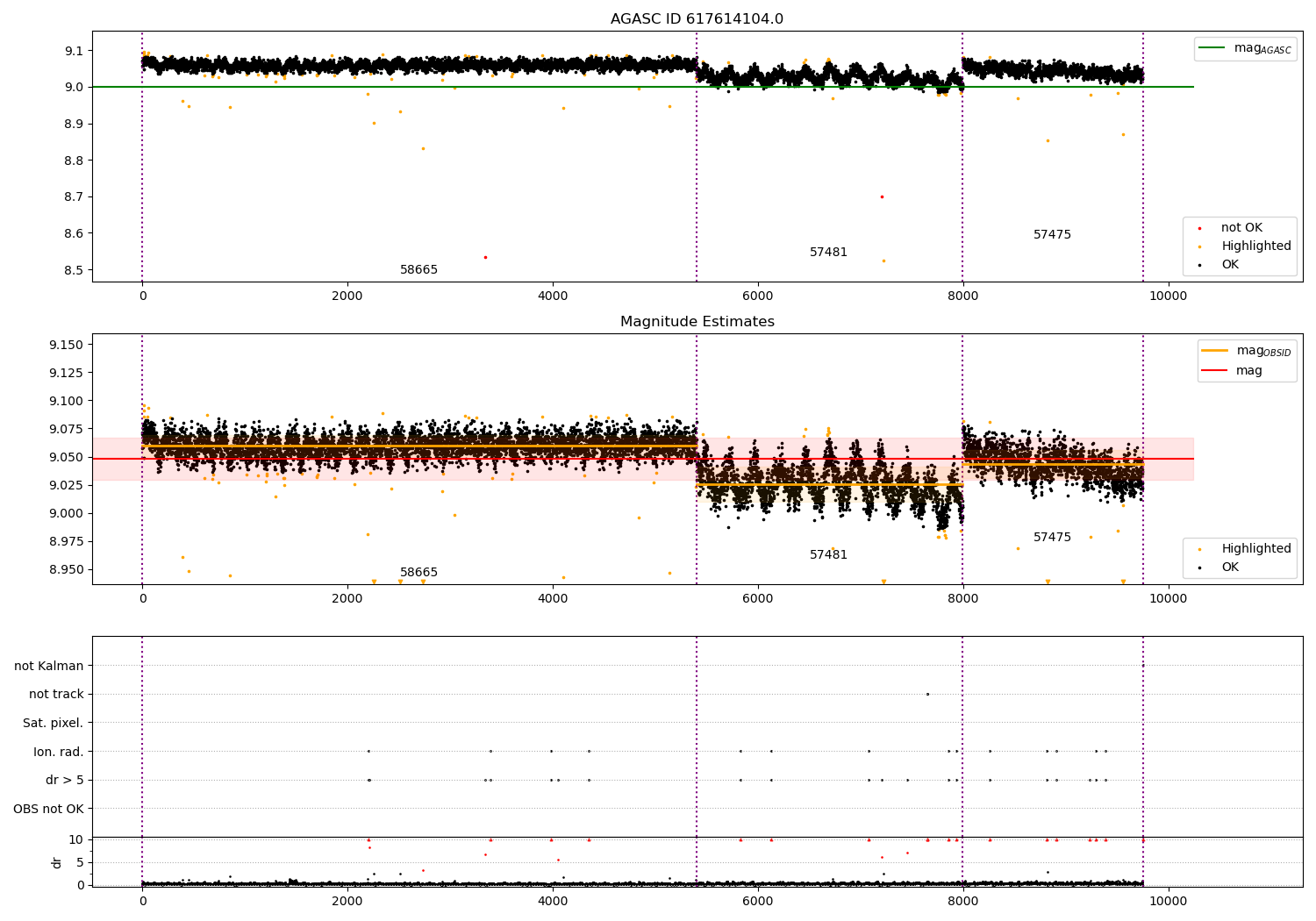Click the 8.7 y-axis tick label

pos(74,196)
